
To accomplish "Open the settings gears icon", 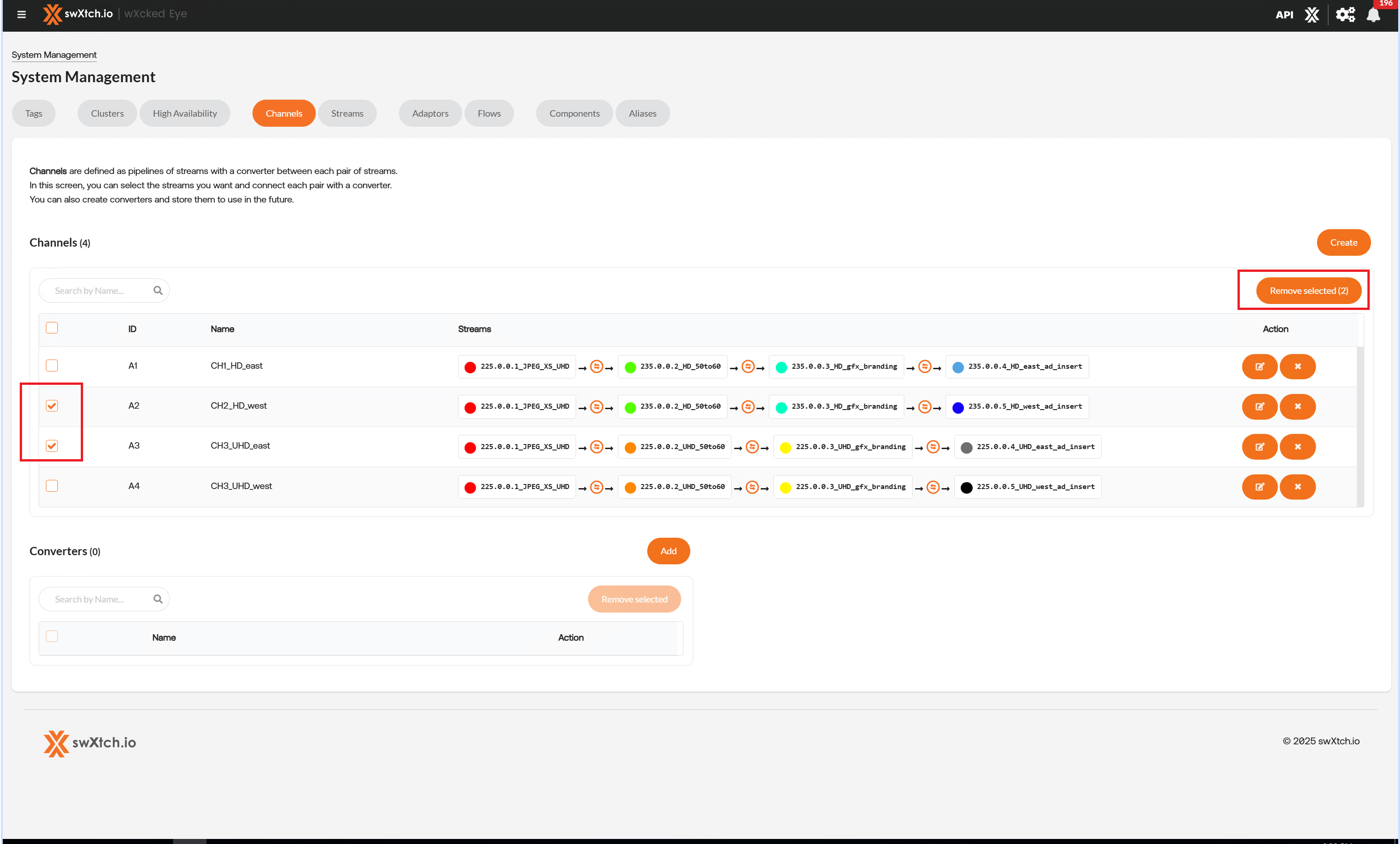I will pos(1344,15).
